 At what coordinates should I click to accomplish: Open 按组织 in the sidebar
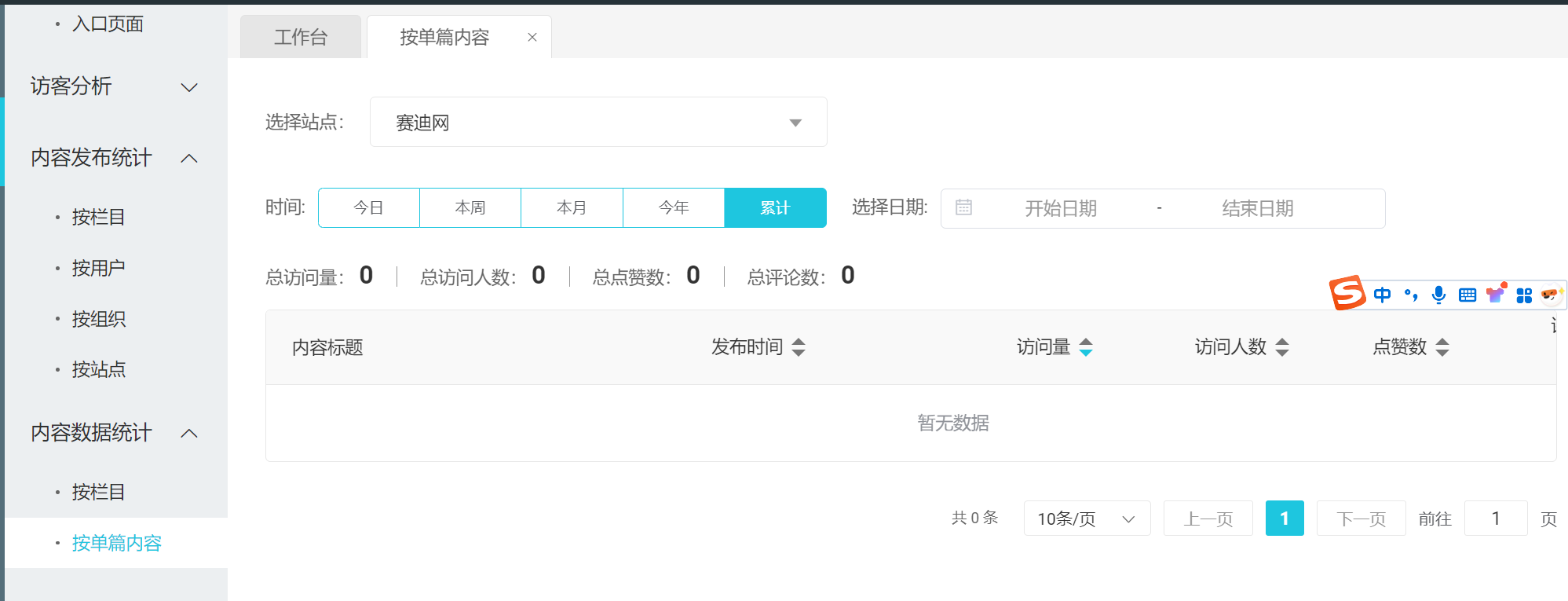click(99, 319)
